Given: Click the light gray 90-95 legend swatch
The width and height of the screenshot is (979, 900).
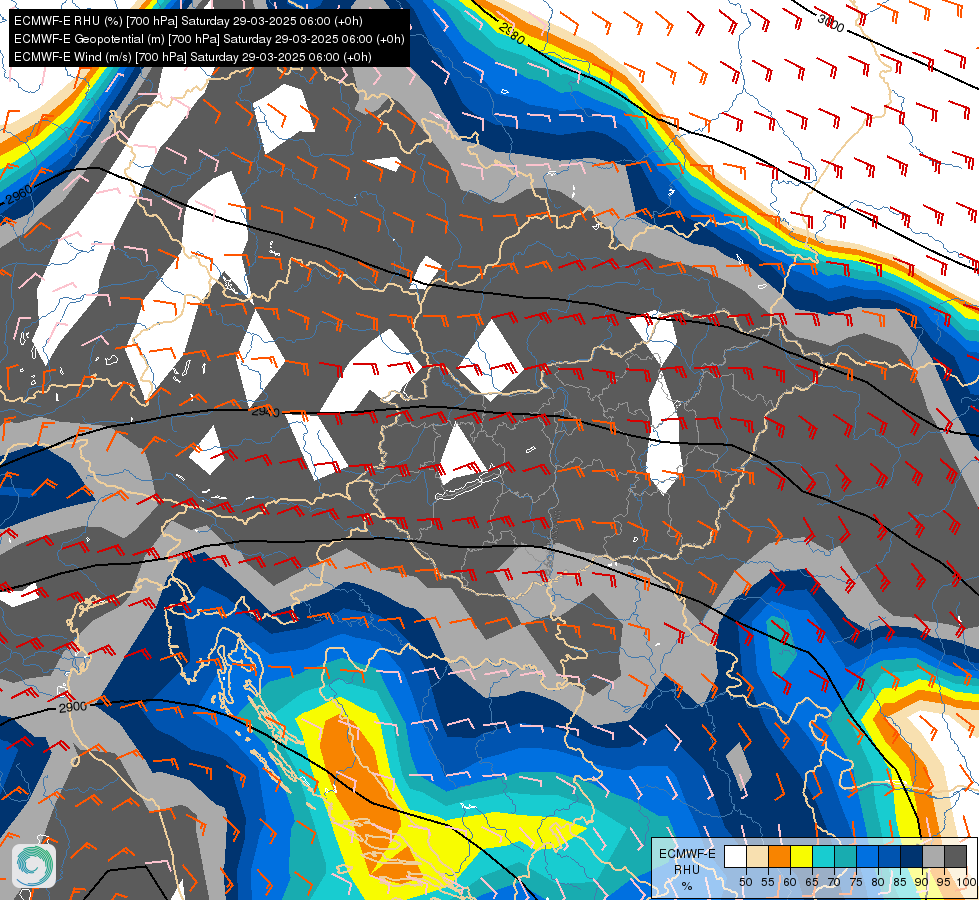Looking at the screenshot, I should coord(933,856).
